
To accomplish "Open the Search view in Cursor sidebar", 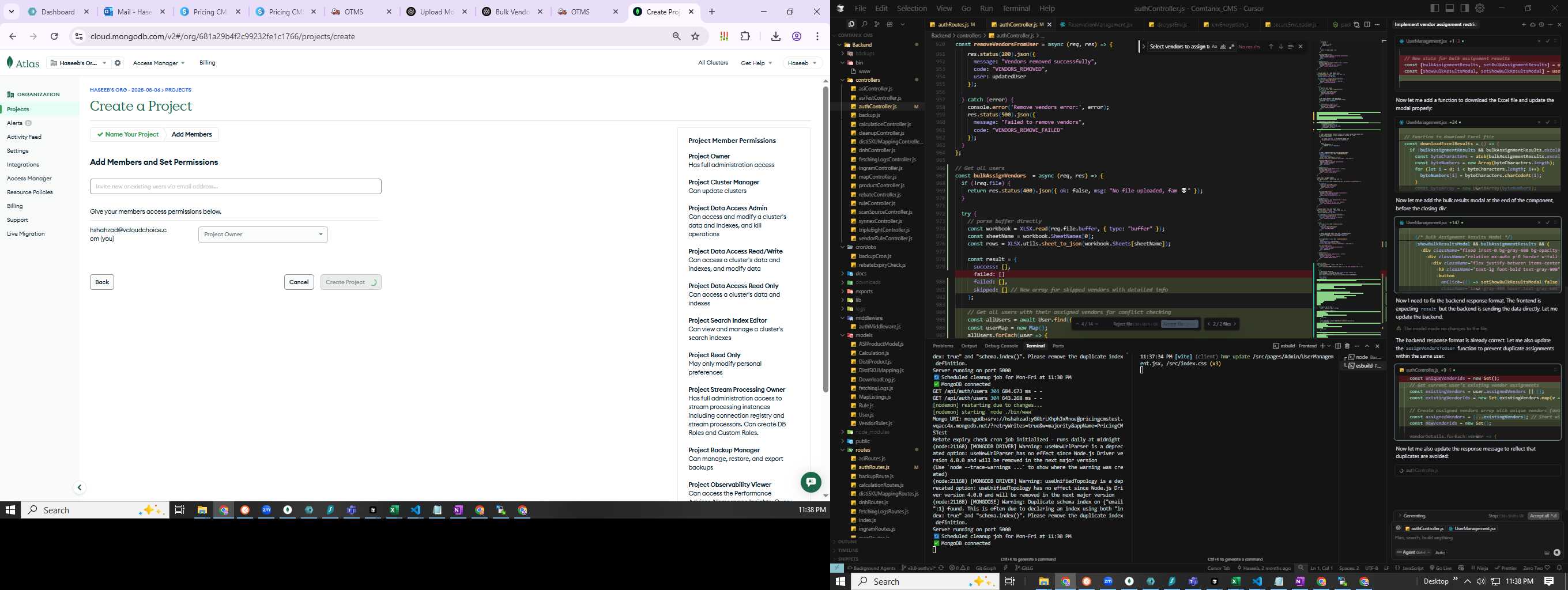I will [864, 24].
